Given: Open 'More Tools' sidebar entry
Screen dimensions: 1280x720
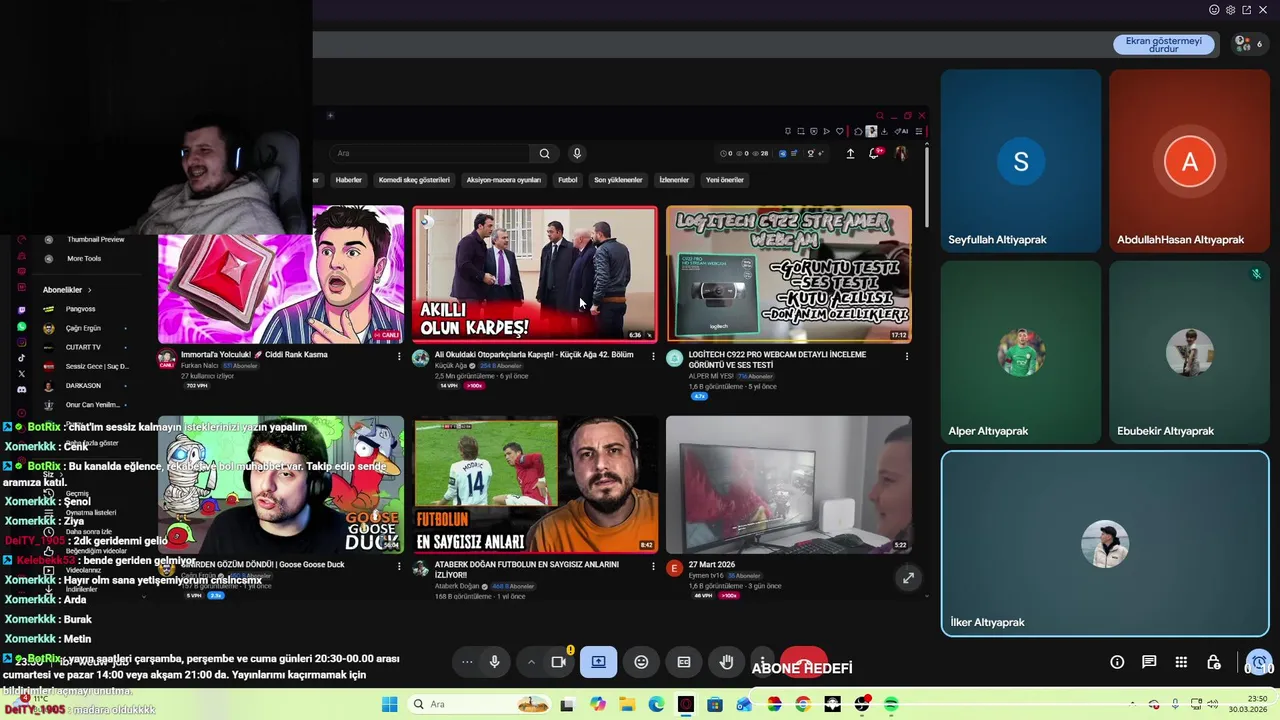Looking at the screenshot, I should 84,258.
